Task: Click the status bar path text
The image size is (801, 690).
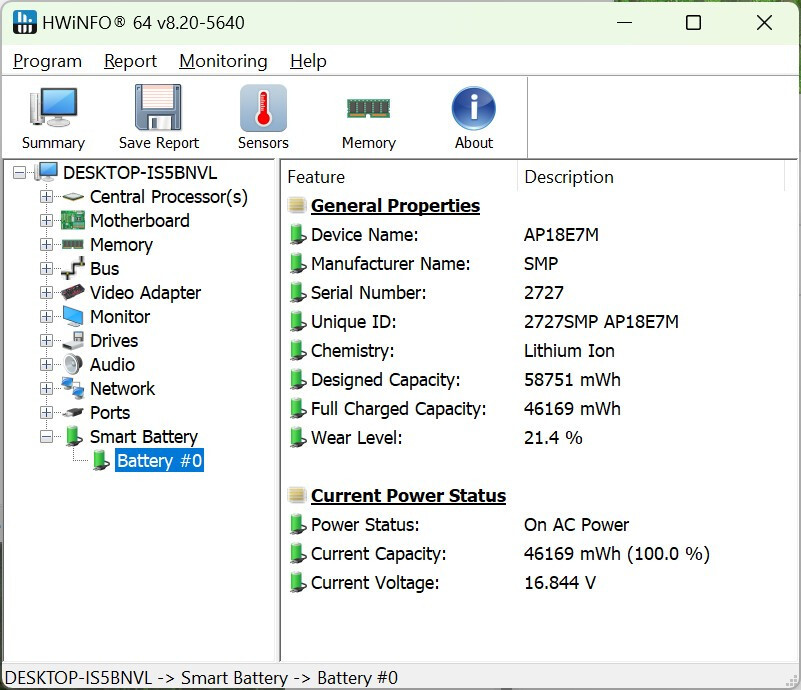Action: tap(201, 678)
